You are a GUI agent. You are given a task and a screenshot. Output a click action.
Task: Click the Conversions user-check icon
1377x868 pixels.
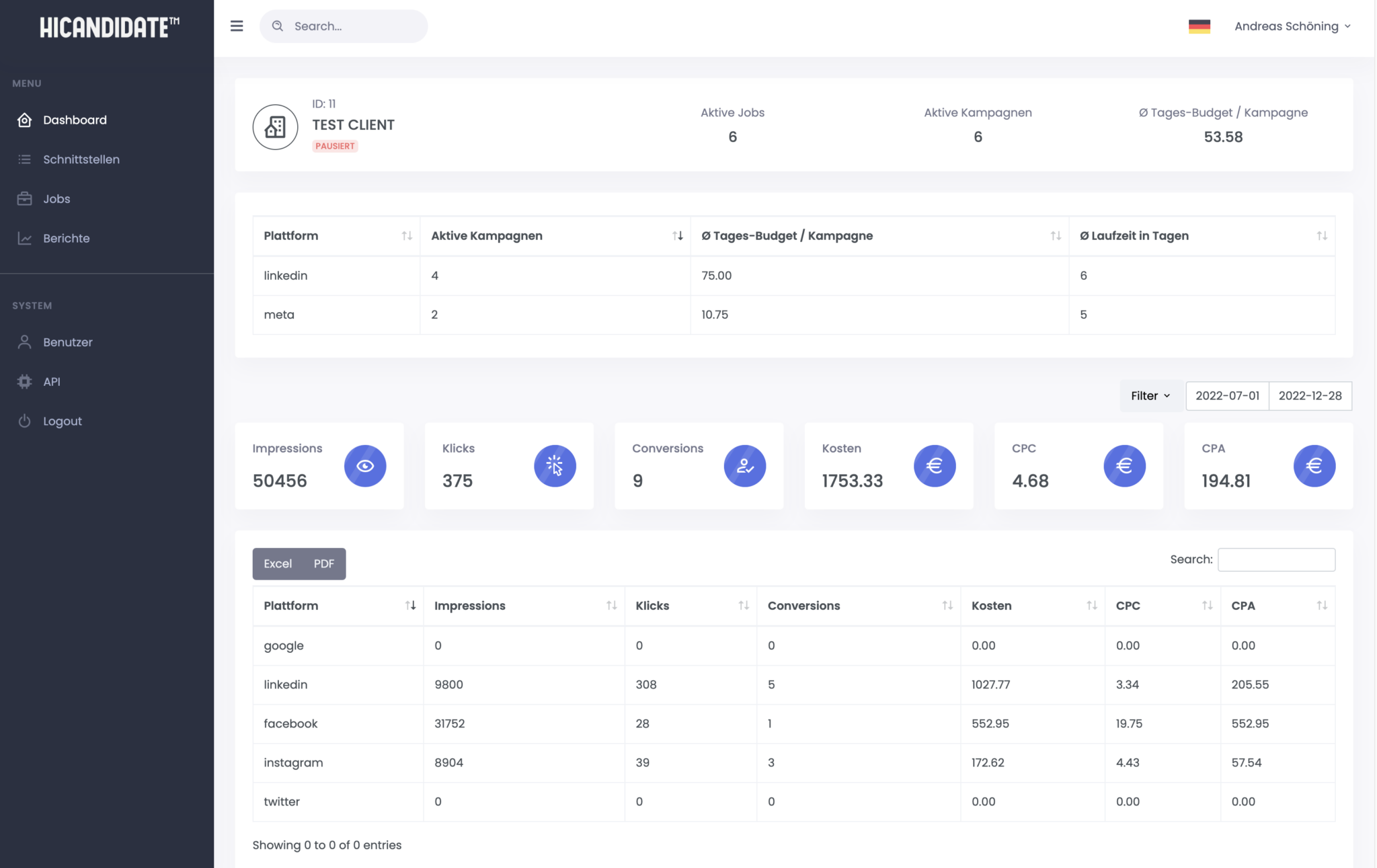click(744, 466)
